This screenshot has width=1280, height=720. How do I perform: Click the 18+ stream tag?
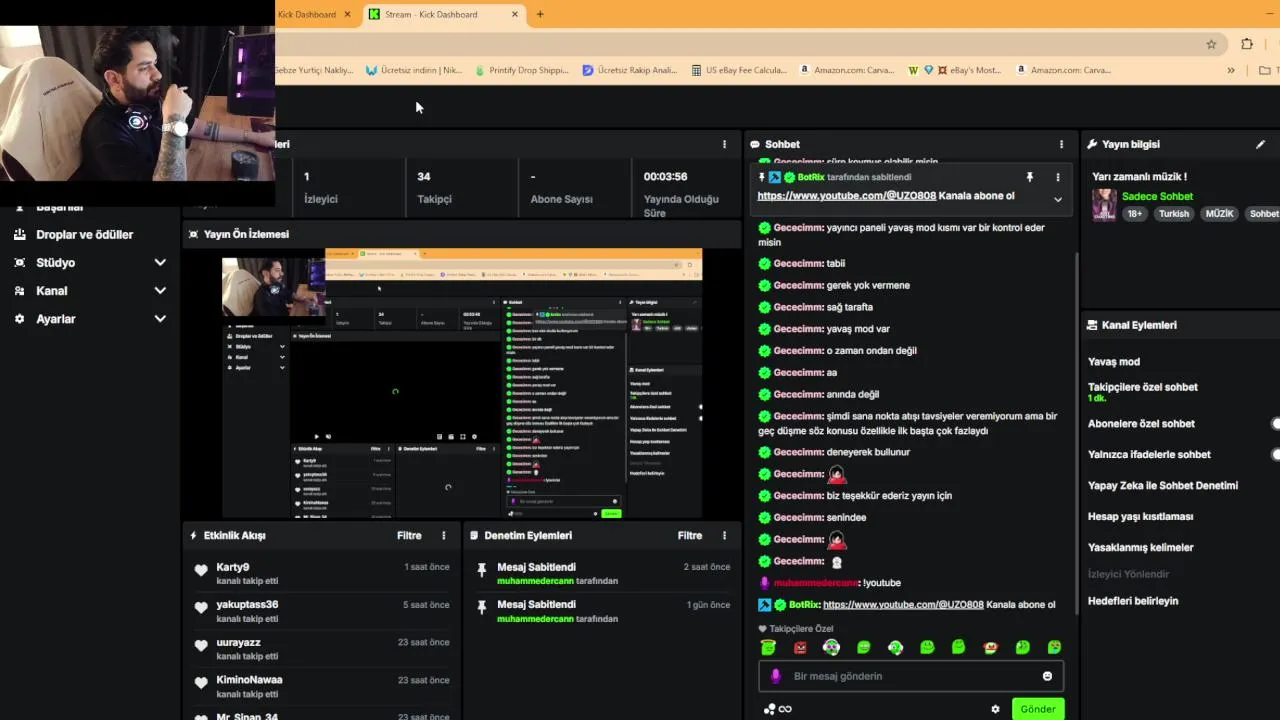(1135, 214)
